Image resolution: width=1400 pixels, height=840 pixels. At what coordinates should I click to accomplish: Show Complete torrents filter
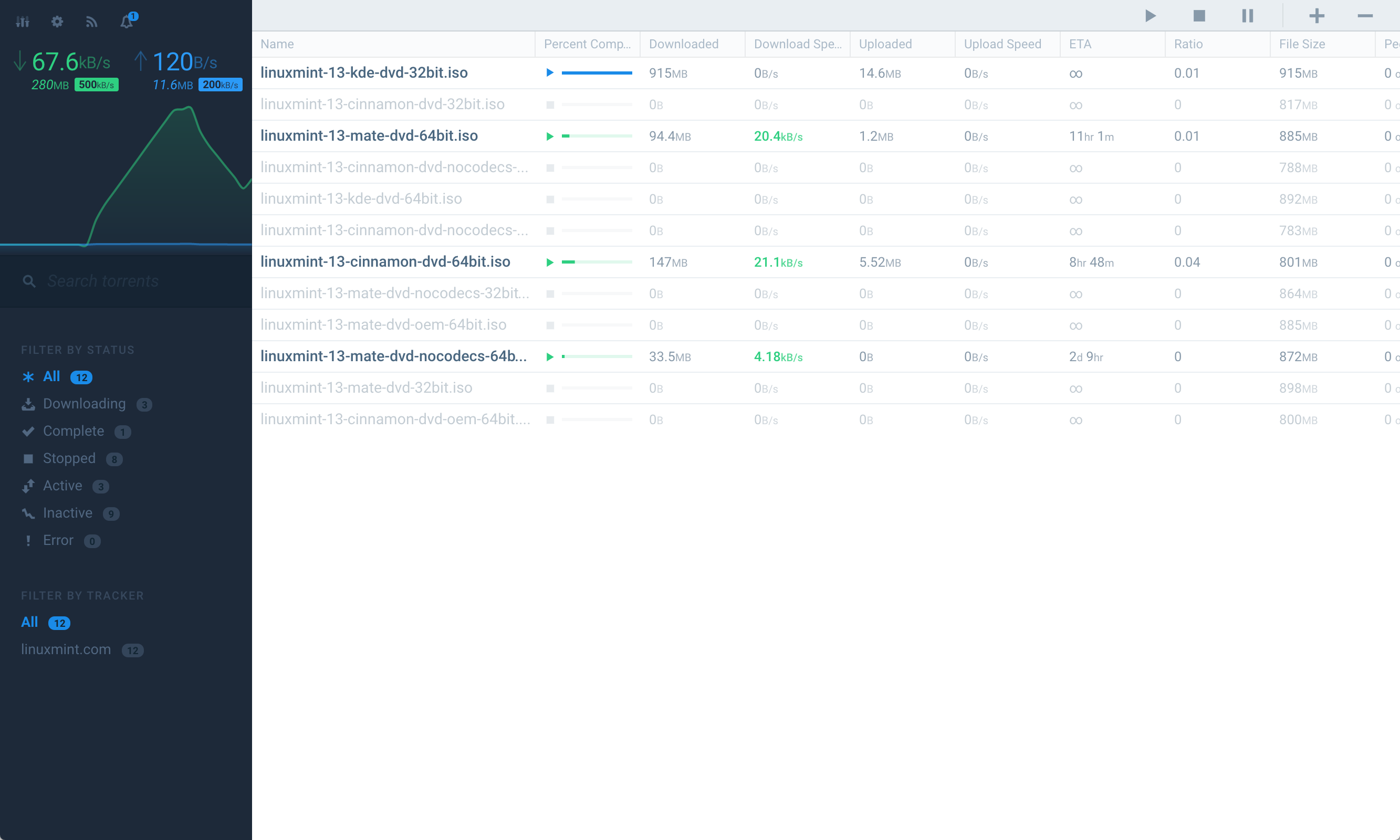(x=74, y=432)
